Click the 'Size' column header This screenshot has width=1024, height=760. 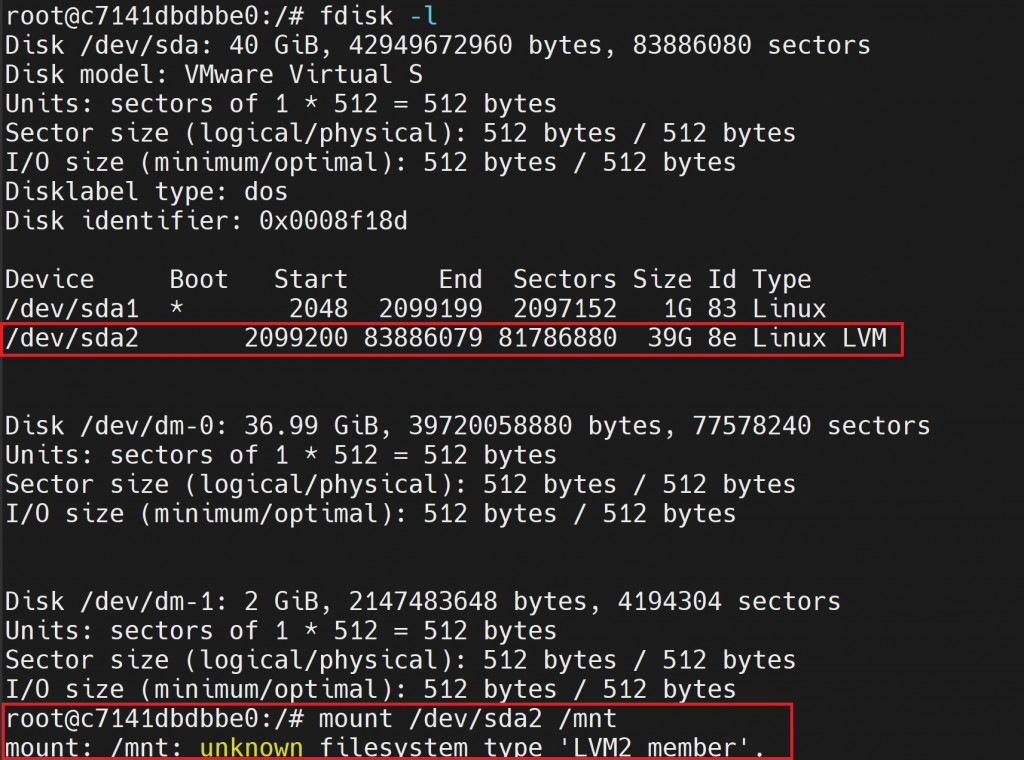[662, 279]
